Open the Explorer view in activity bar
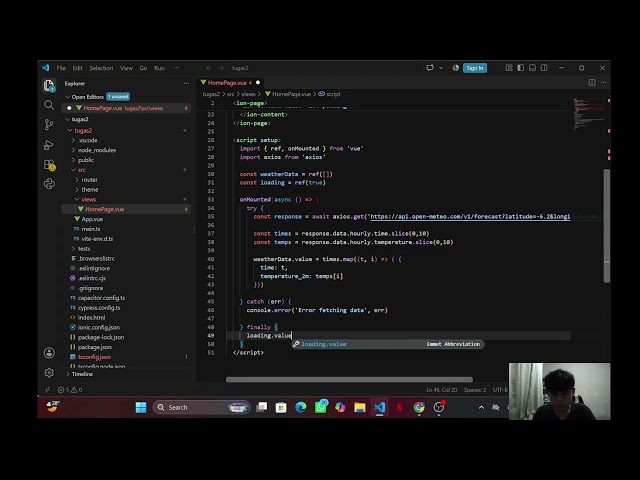 coord(49,86)
